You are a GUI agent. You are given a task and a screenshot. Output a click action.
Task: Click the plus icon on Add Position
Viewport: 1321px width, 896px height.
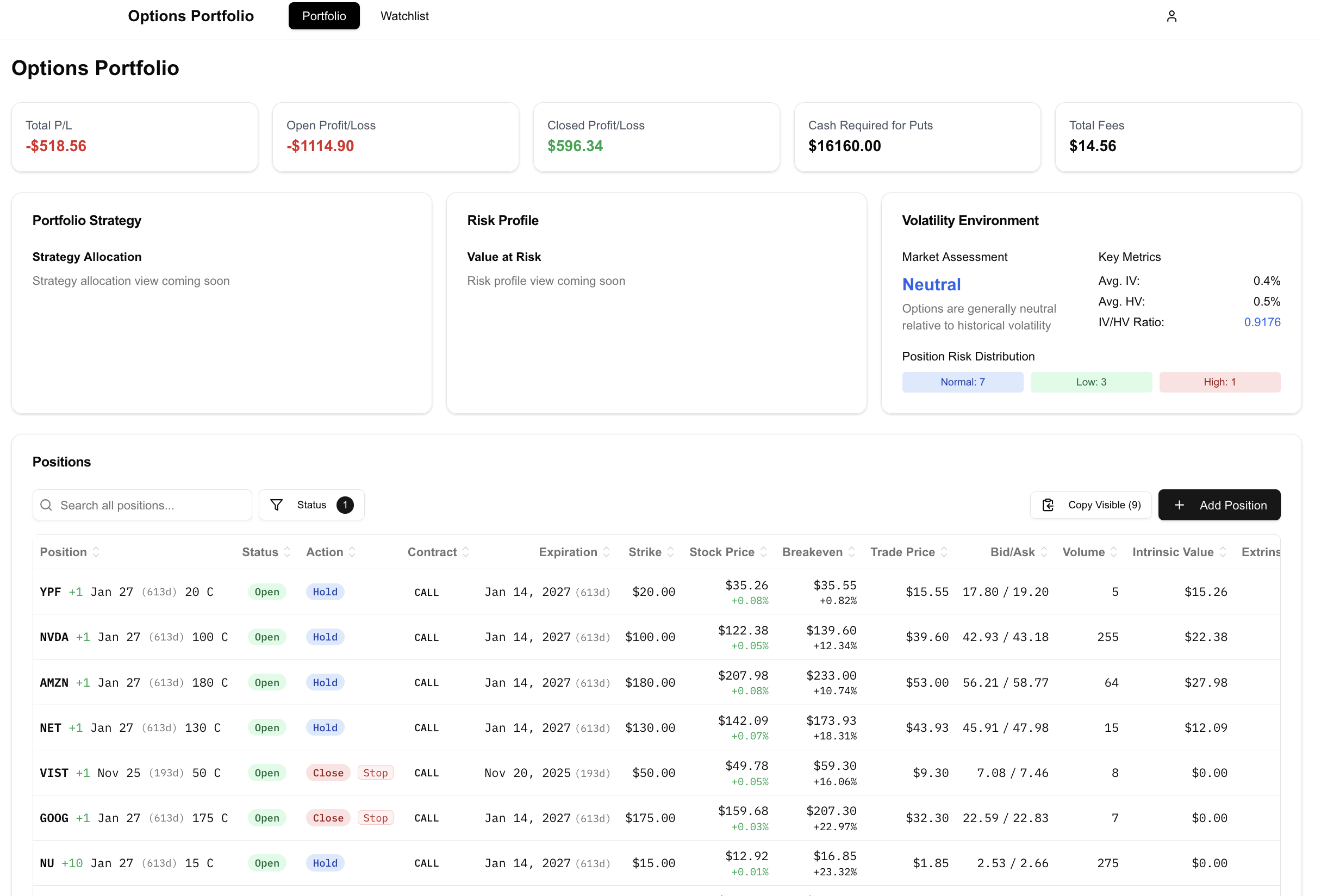[x=1179, y=505]
